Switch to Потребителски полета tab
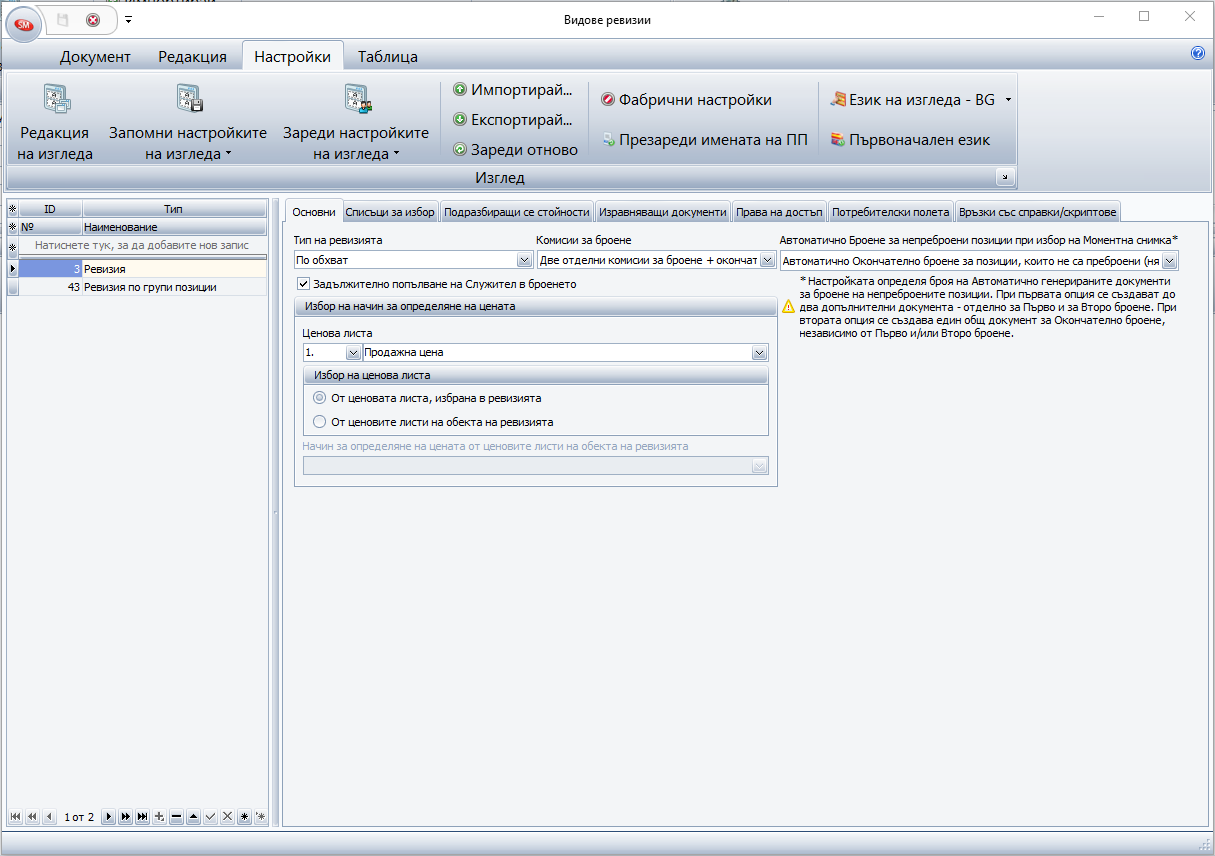 pyautogui.click(x=891, y=212)
